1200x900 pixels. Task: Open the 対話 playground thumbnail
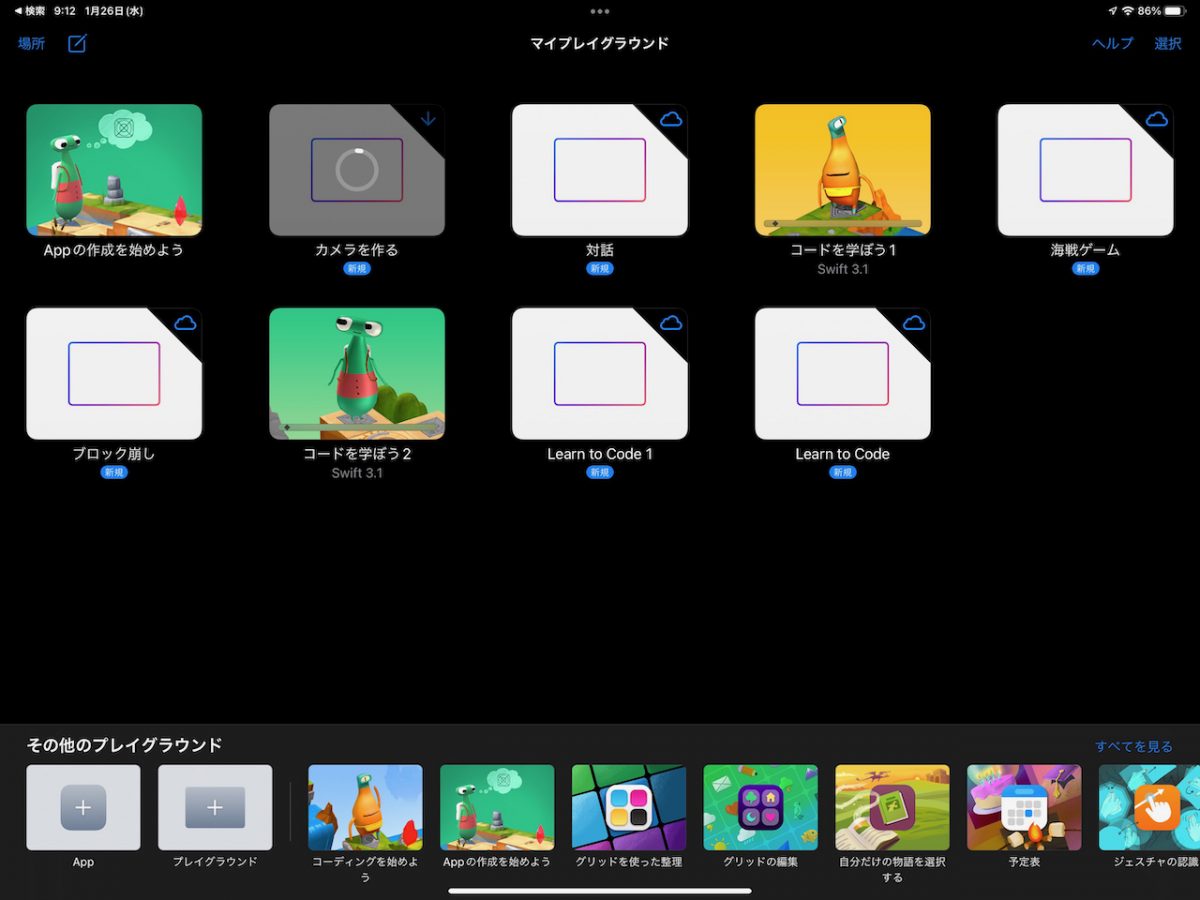pos(600,170)
